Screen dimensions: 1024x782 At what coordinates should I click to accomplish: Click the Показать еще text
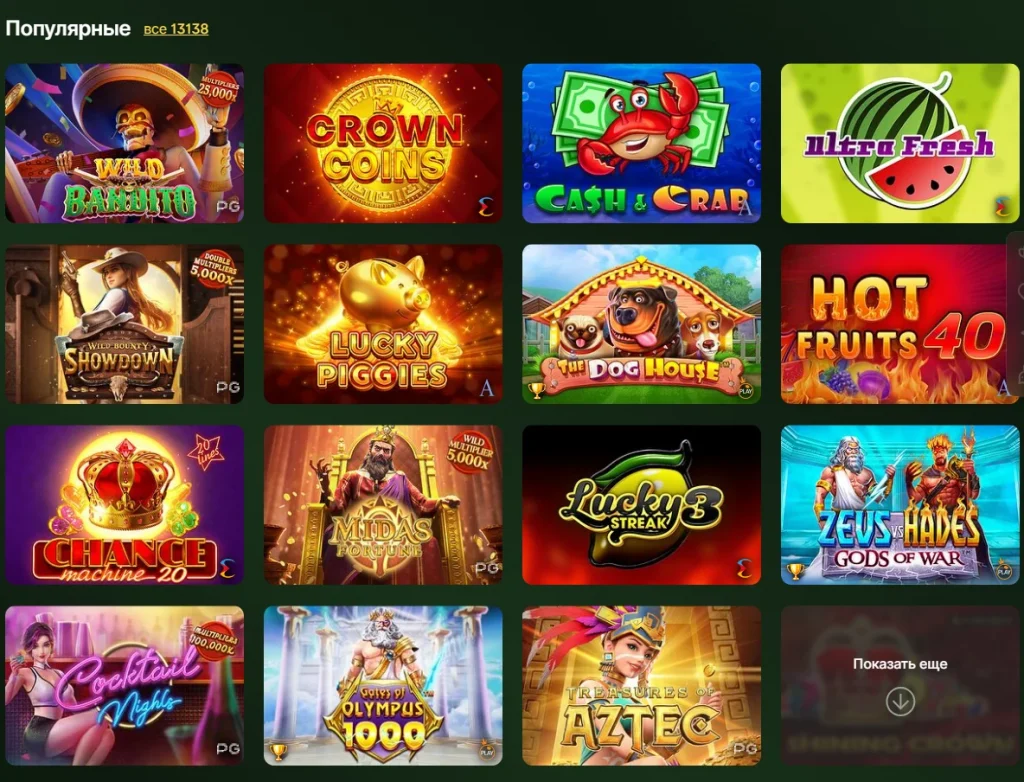[900, 664]
